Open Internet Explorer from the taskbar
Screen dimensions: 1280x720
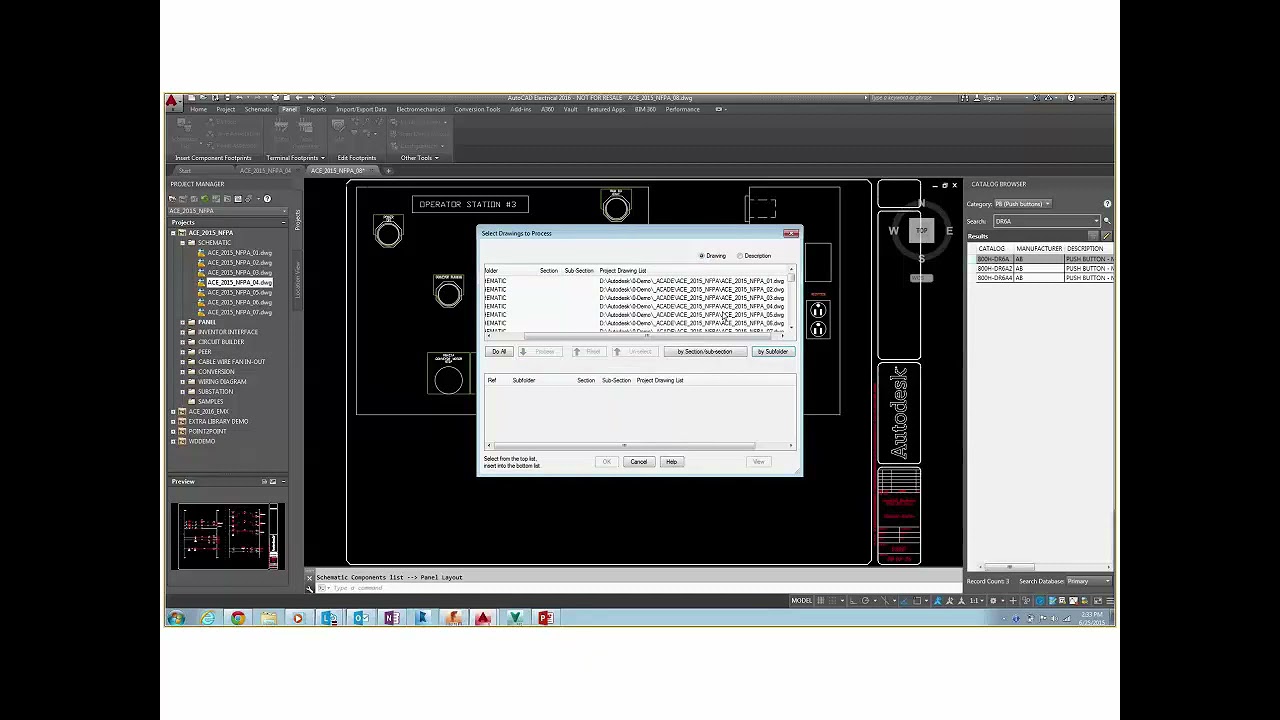coord(207,618)
